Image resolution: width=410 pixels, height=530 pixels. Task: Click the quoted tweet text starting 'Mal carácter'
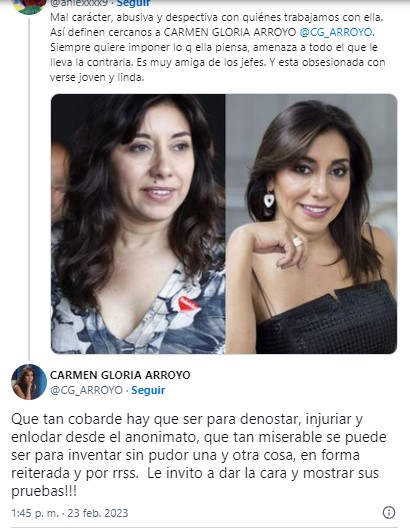218,47
